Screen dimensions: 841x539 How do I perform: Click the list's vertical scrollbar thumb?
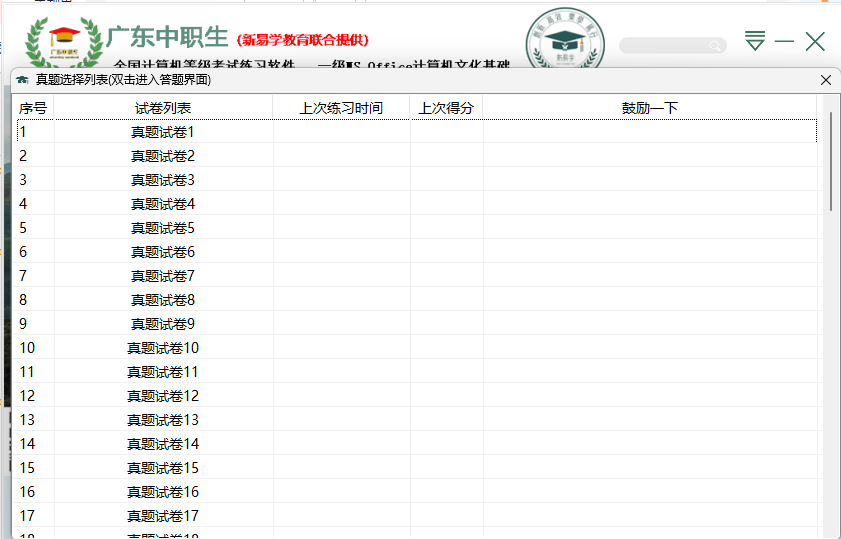click(x=831, y=161)
